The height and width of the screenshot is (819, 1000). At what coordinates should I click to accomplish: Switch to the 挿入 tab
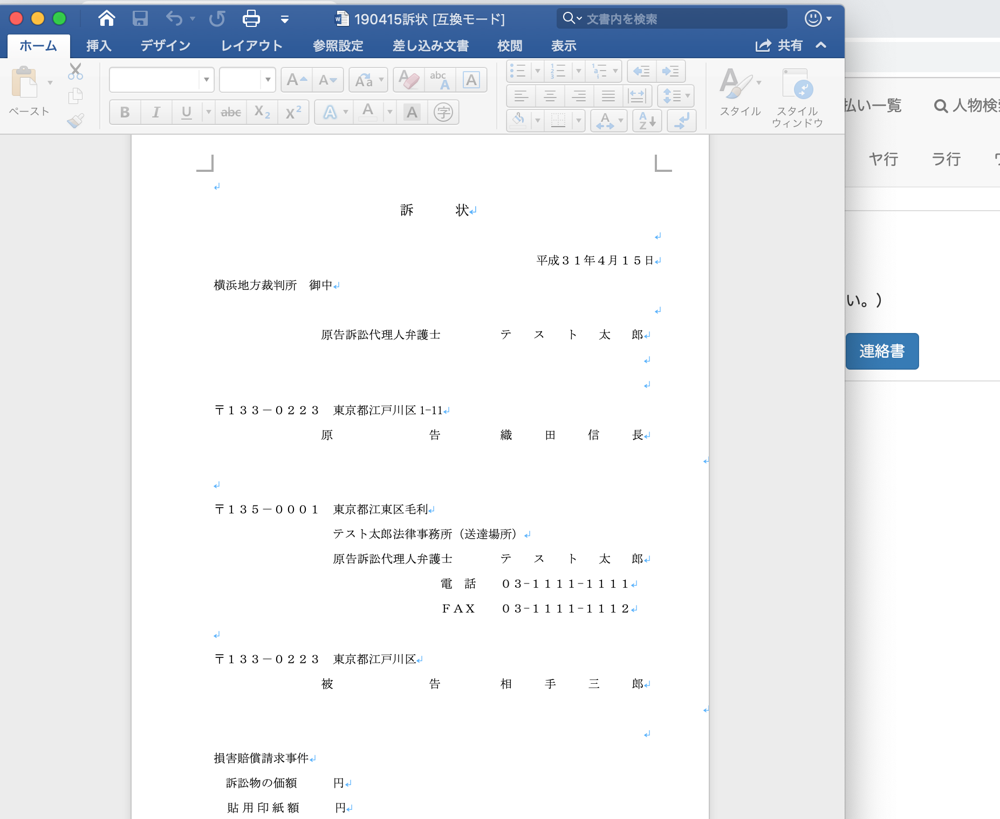(99, 46)
